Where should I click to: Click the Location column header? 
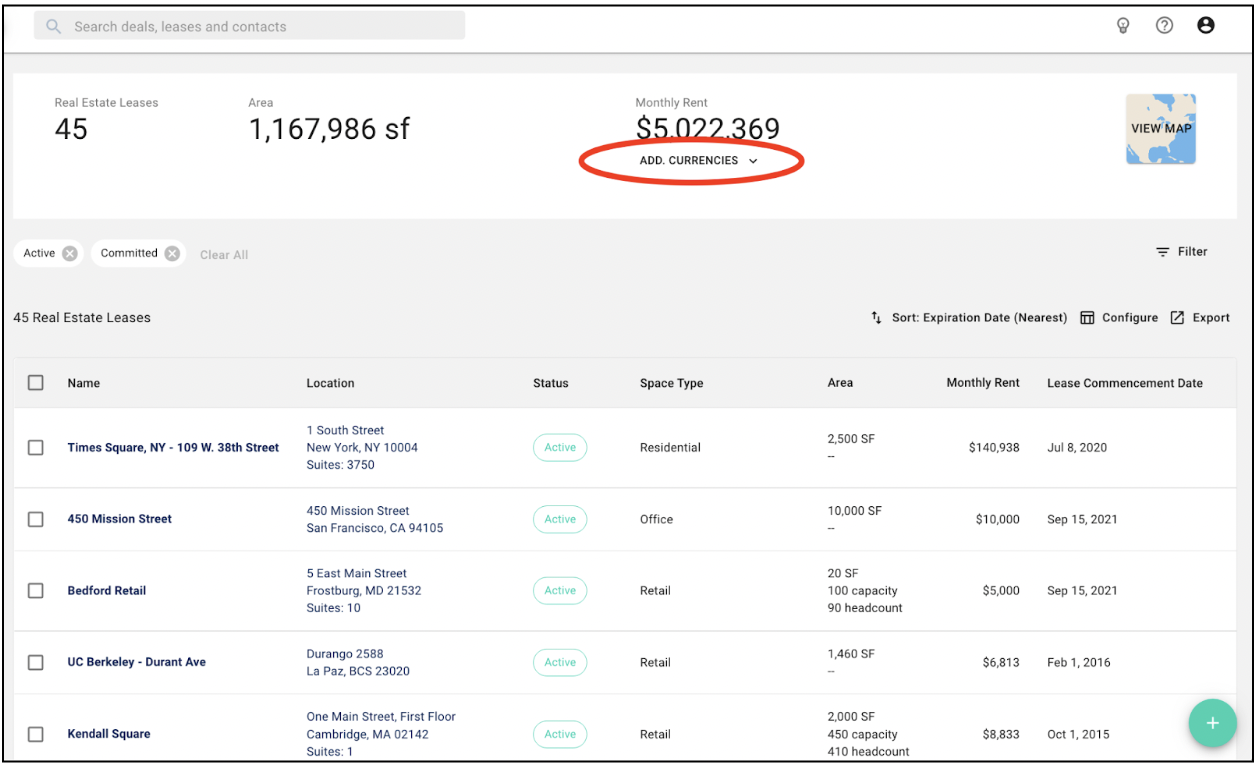coord(330,383)
